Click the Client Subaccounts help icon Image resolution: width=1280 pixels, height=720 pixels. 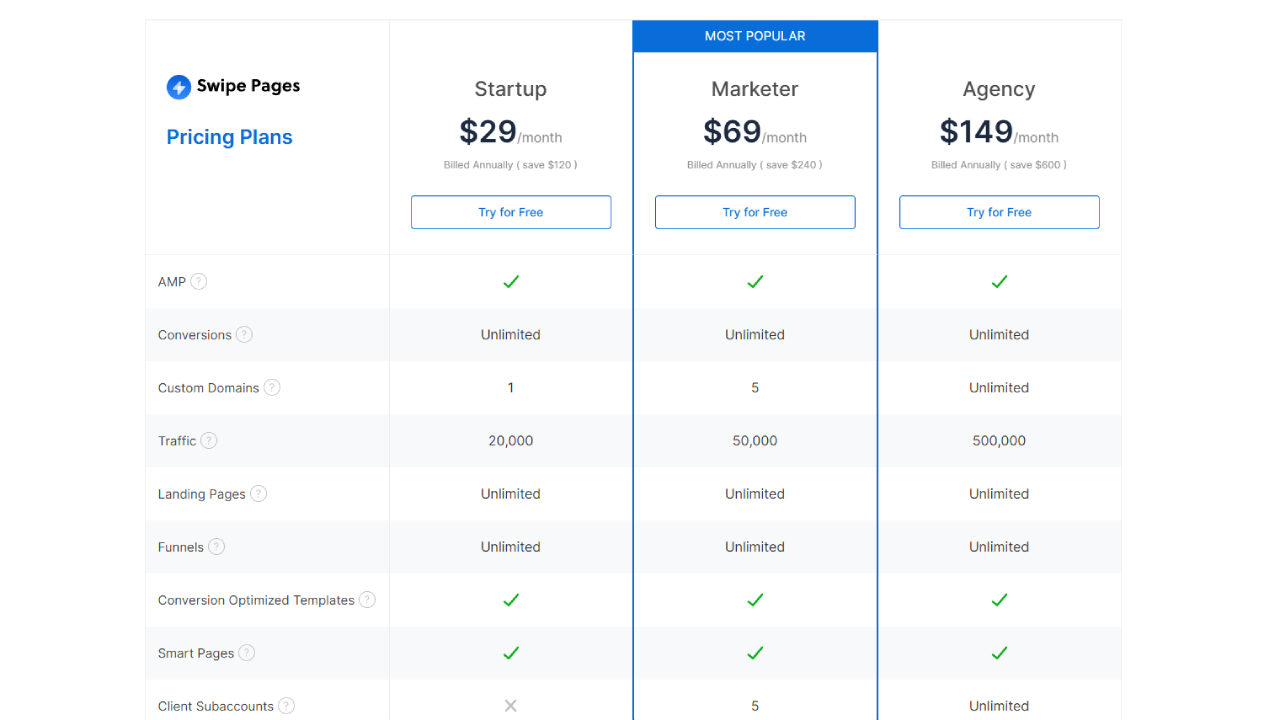(286, 706)
